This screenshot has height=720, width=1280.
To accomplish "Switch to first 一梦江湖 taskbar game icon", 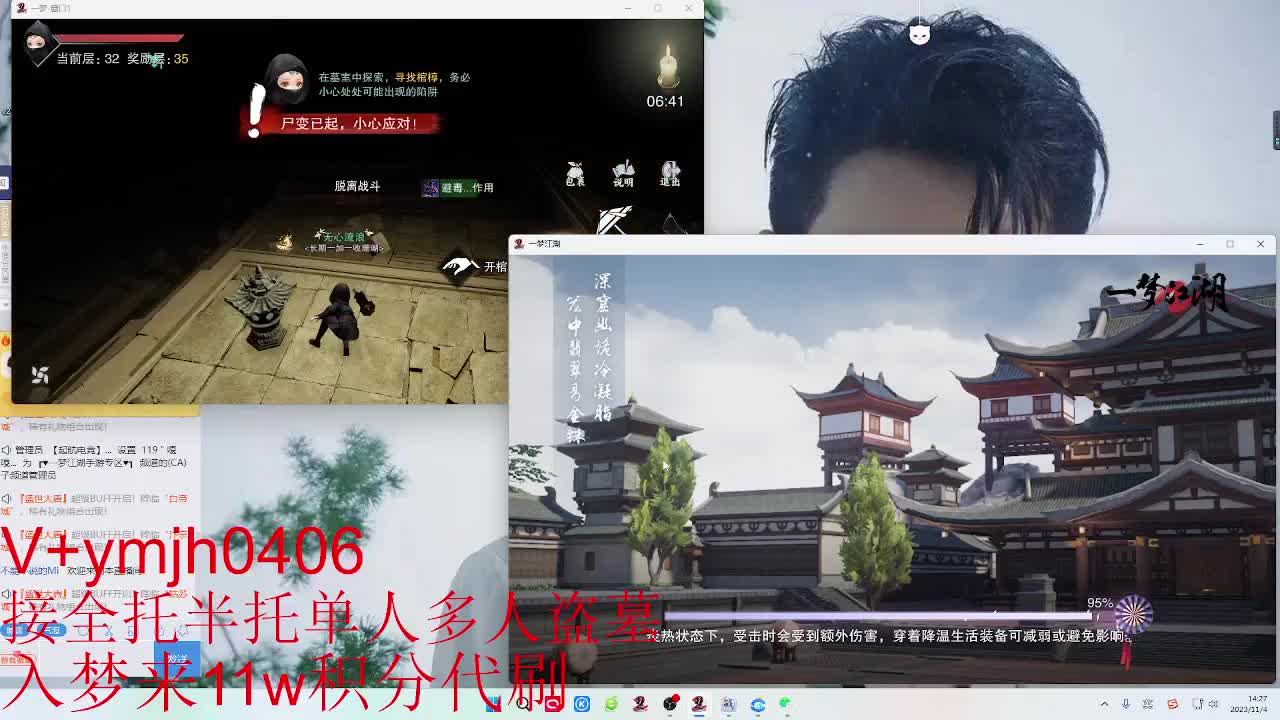I will coord(640,704).
